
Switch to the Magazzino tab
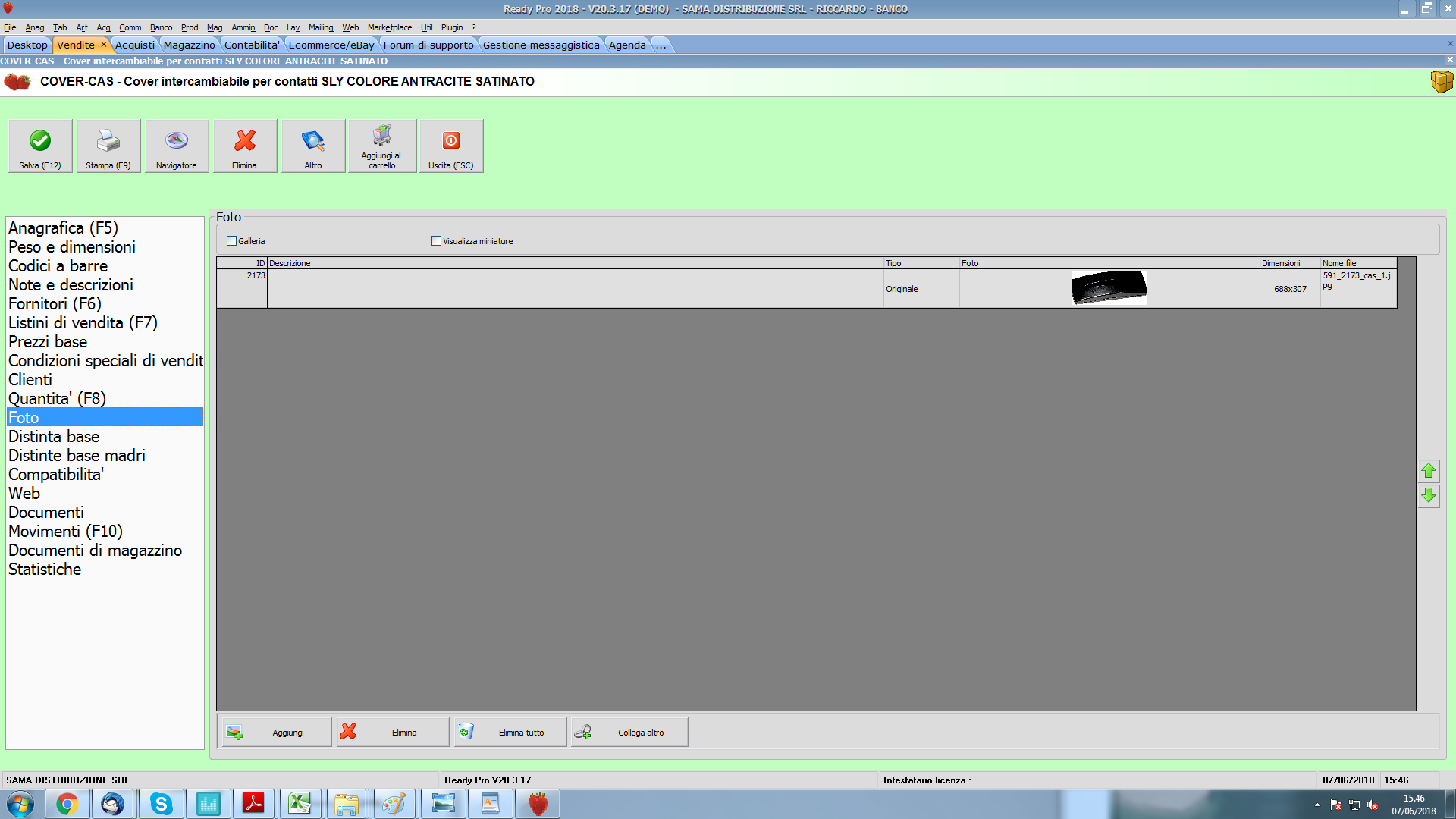point(189,45)
